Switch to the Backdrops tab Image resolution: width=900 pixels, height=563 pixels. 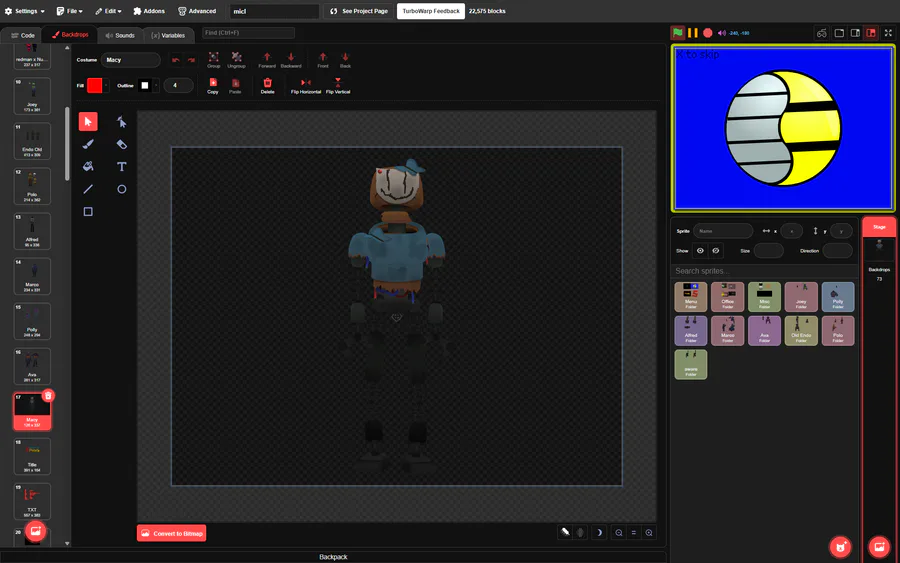(70, 35)
